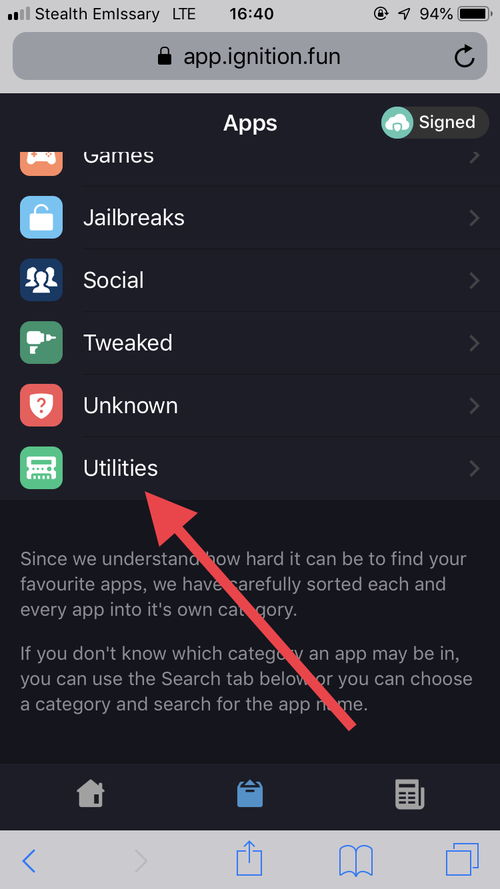Reload the page with refresh icon
Screen dimensions: 500x889
[464, 56]
